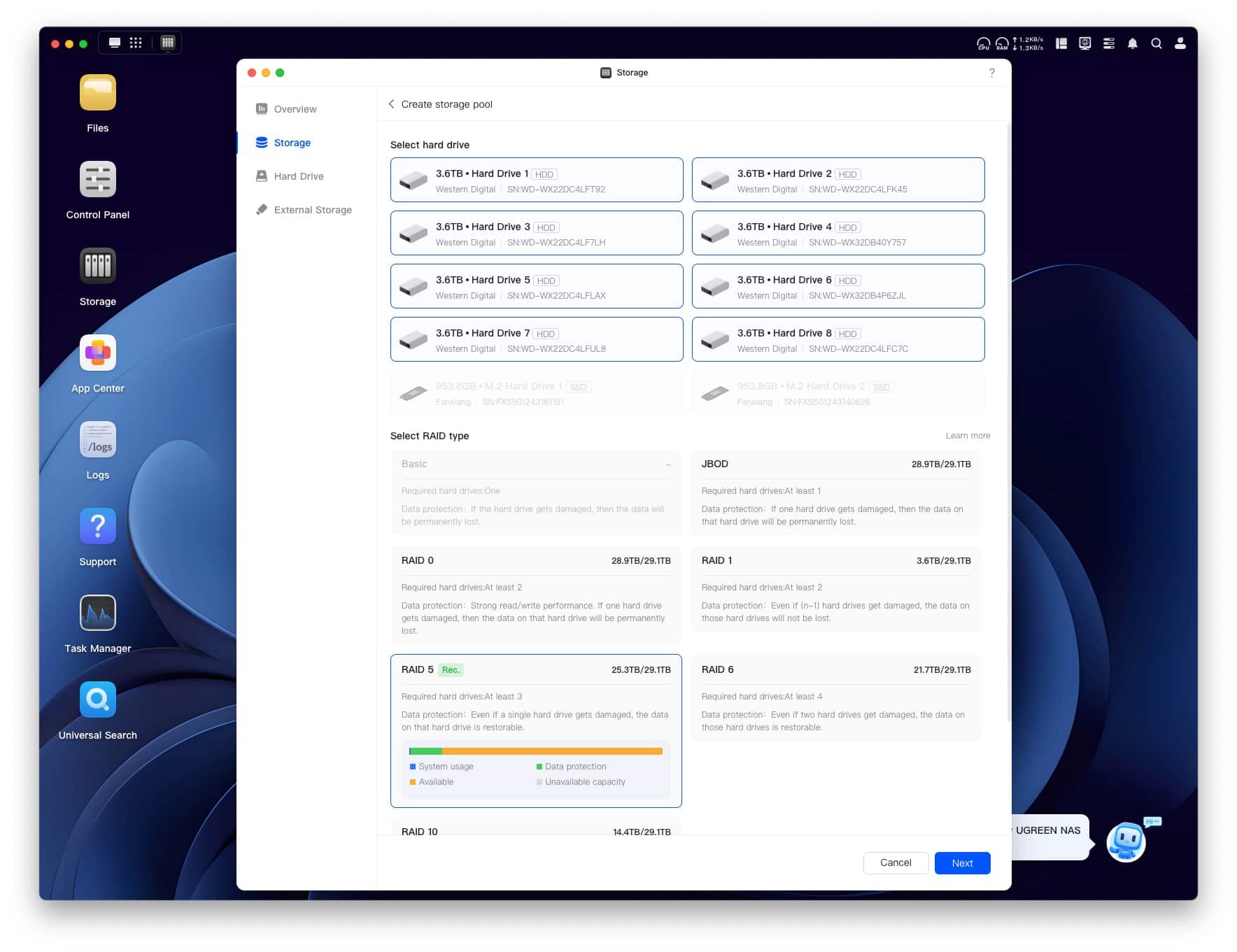Open the Logs desktop app
The image size is (1237, 952).
point(97,440)
